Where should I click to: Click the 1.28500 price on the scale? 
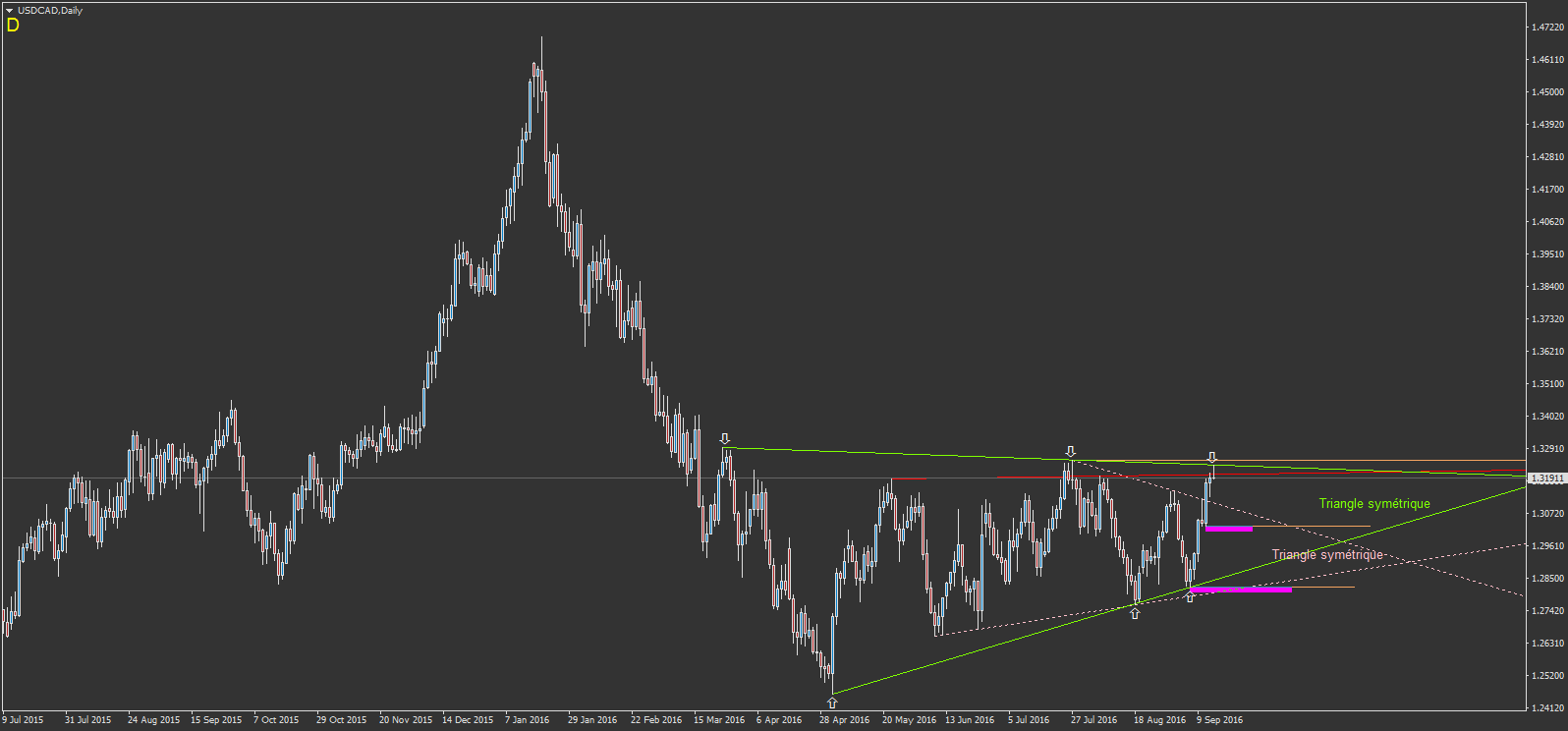[x=1547, y=579]
